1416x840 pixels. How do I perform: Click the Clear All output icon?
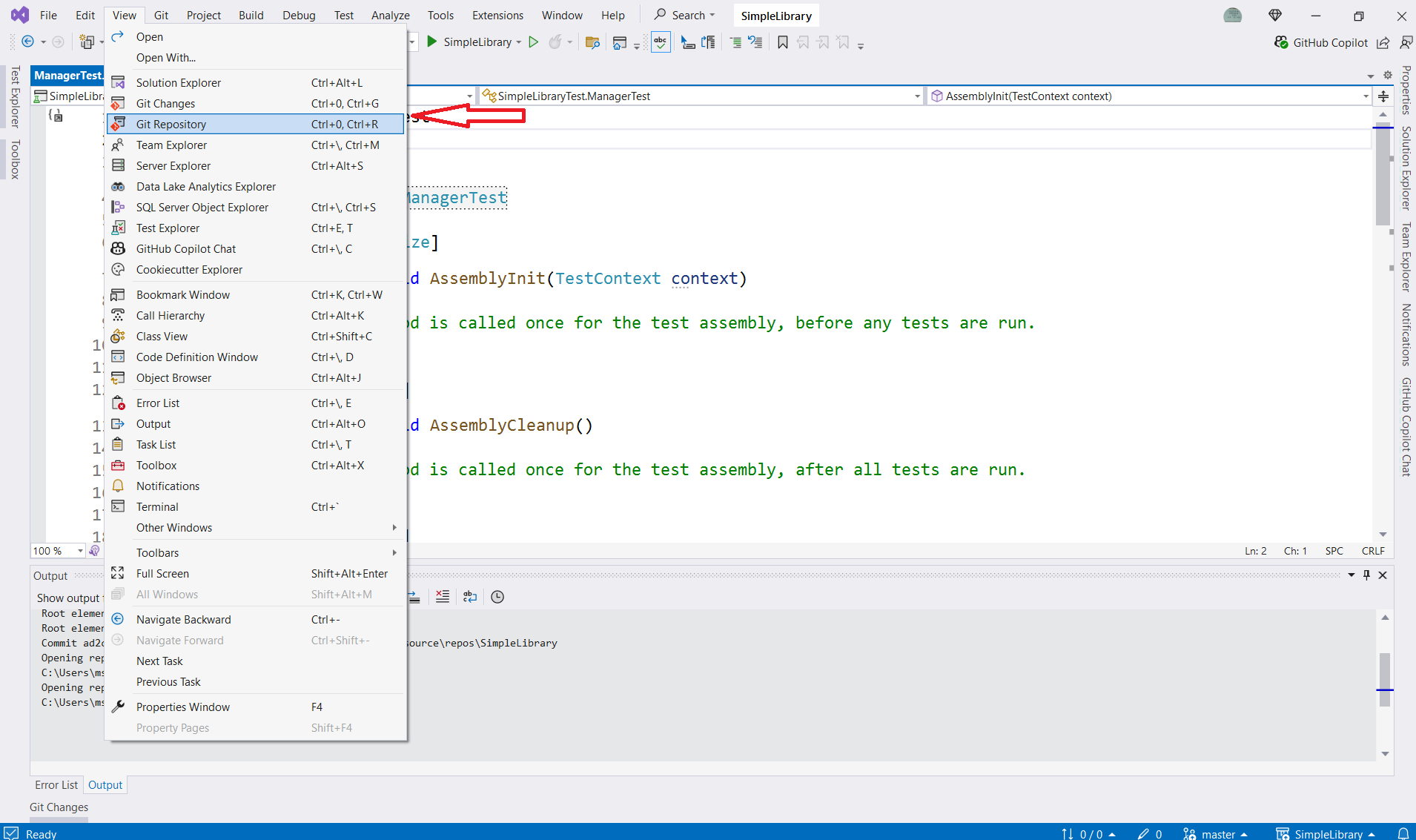443,597
